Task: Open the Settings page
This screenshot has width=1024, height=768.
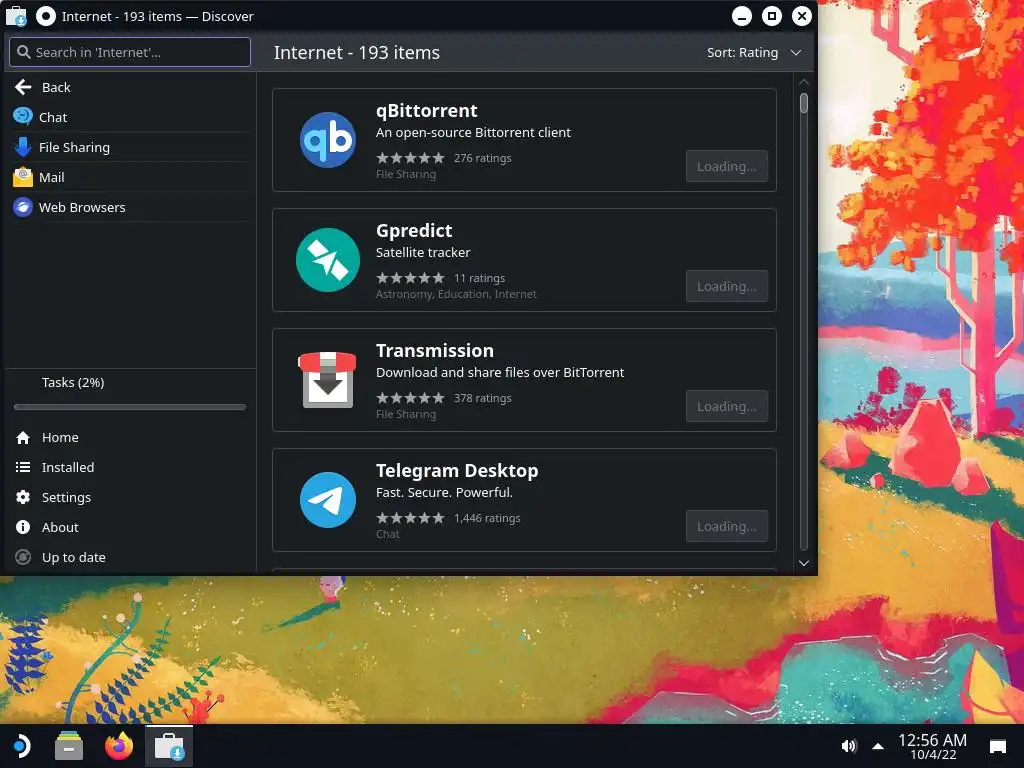Action: coord(130,498)
